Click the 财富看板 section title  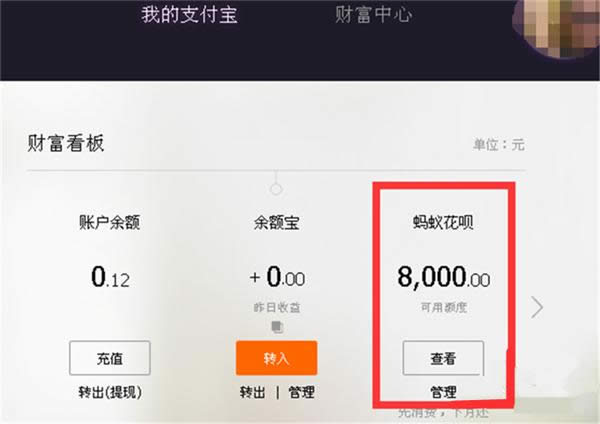pyautogui.click(x=66, y=143)
